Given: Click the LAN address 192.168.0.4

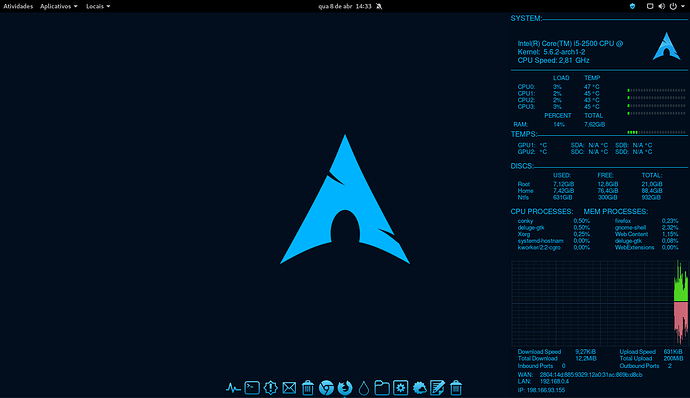Looking at the screenshot, I should [554, 381].
